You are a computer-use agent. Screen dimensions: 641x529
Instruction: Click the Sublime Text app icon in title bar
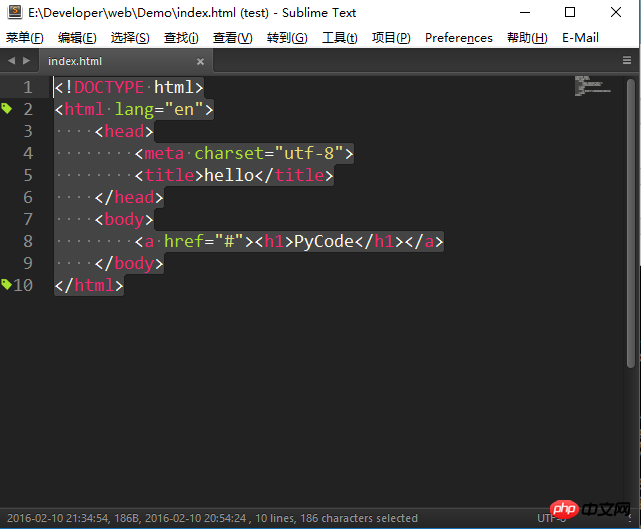(x=15, y=12)
